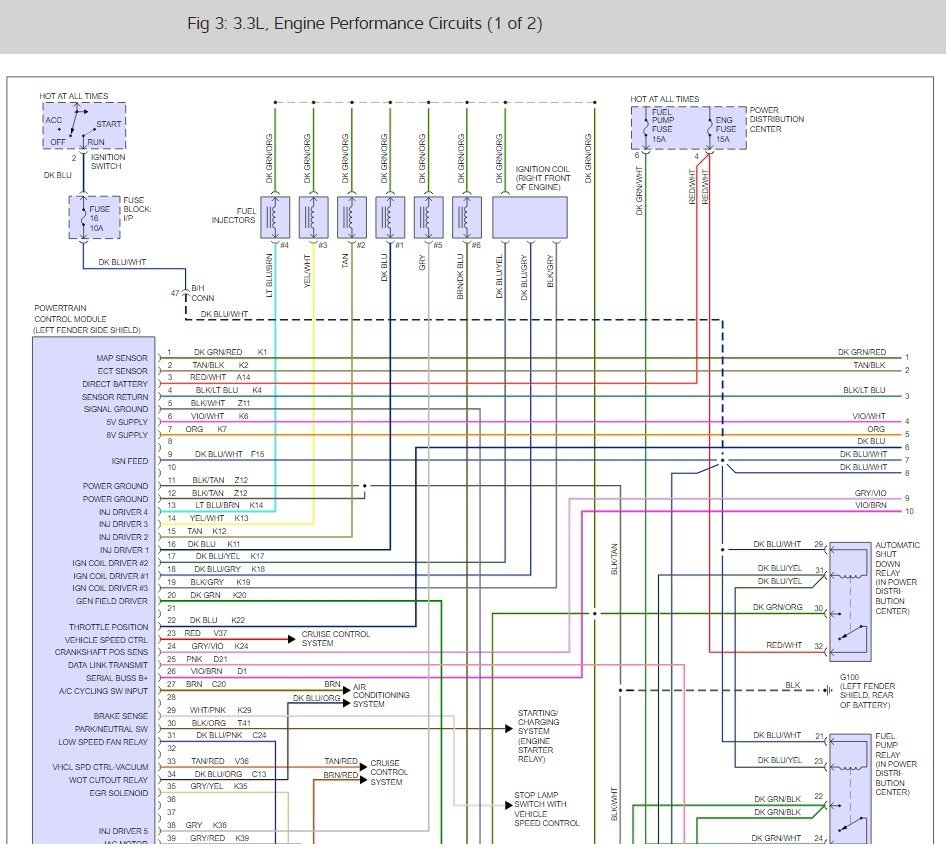The height and width of the screenshot is (856, 946).
Task: Click the DATA LINK TRANSMIT label
Action: (x=107, y=665)
